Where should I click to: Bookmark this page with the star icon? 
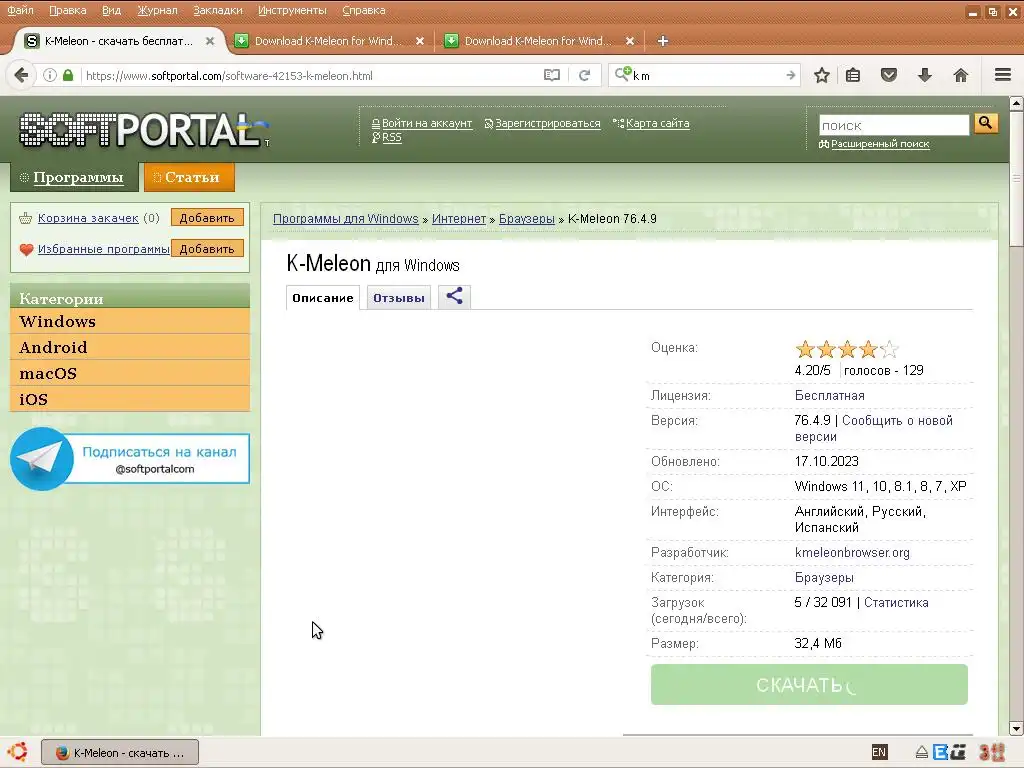822,75
